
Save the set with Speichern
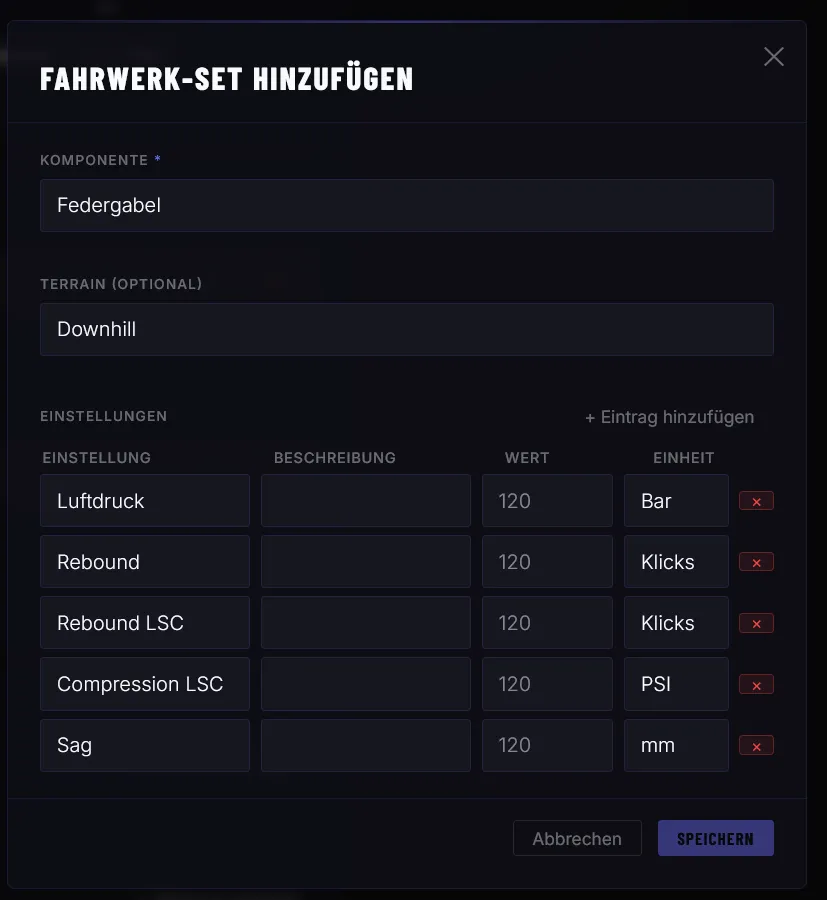point(715,838)
